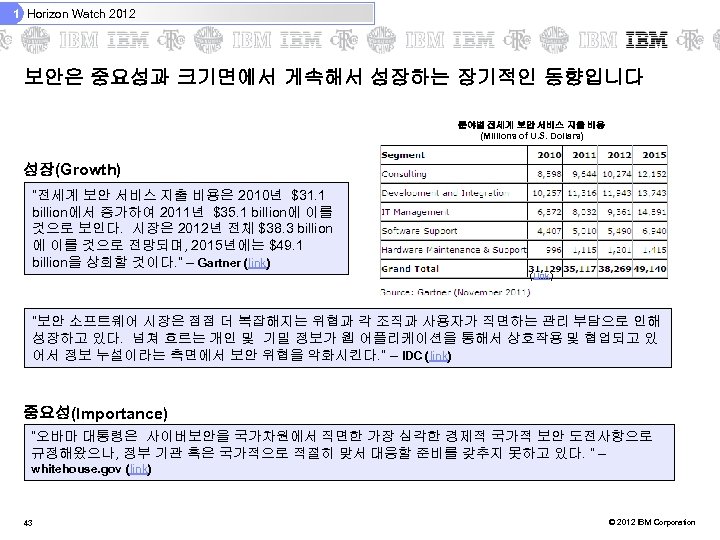Click the Obama cybersecurity quote box

349,452
